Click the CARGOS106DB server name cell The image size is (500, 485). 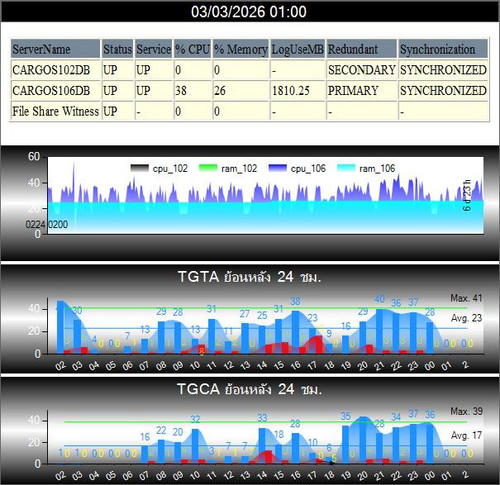(x=55, y=91)
